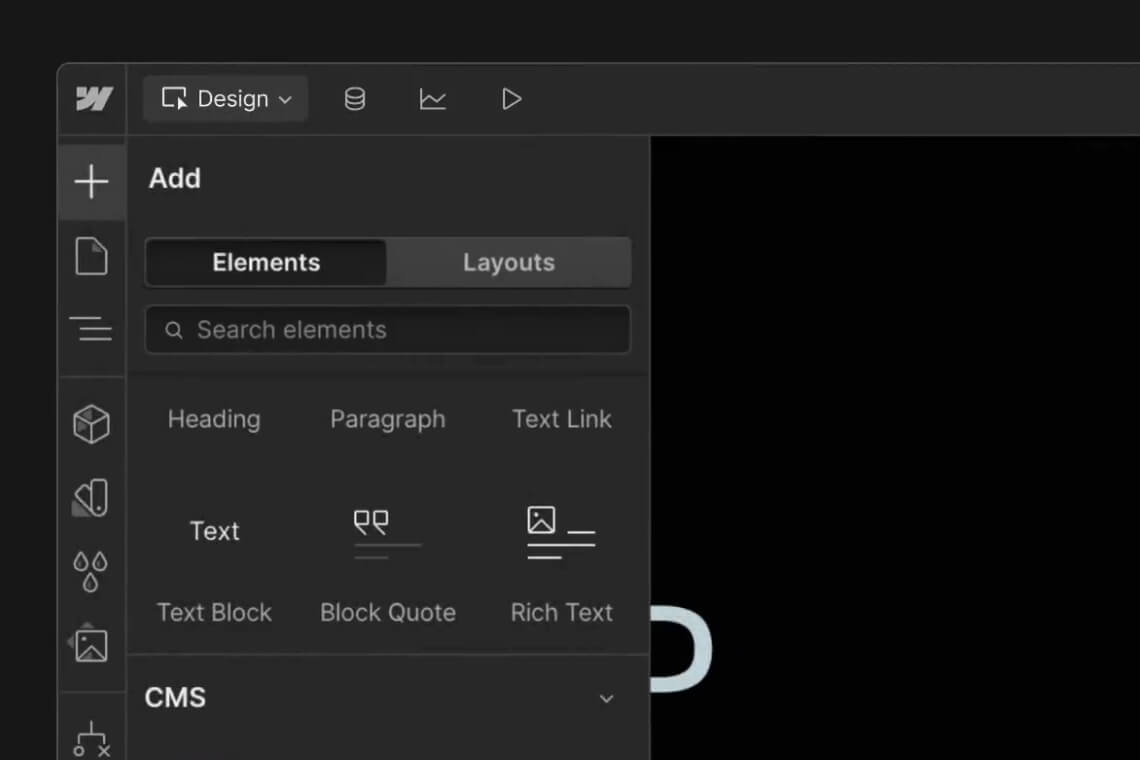
Task: Select the Add elements plus icon
Action: [x=92, y=181]
